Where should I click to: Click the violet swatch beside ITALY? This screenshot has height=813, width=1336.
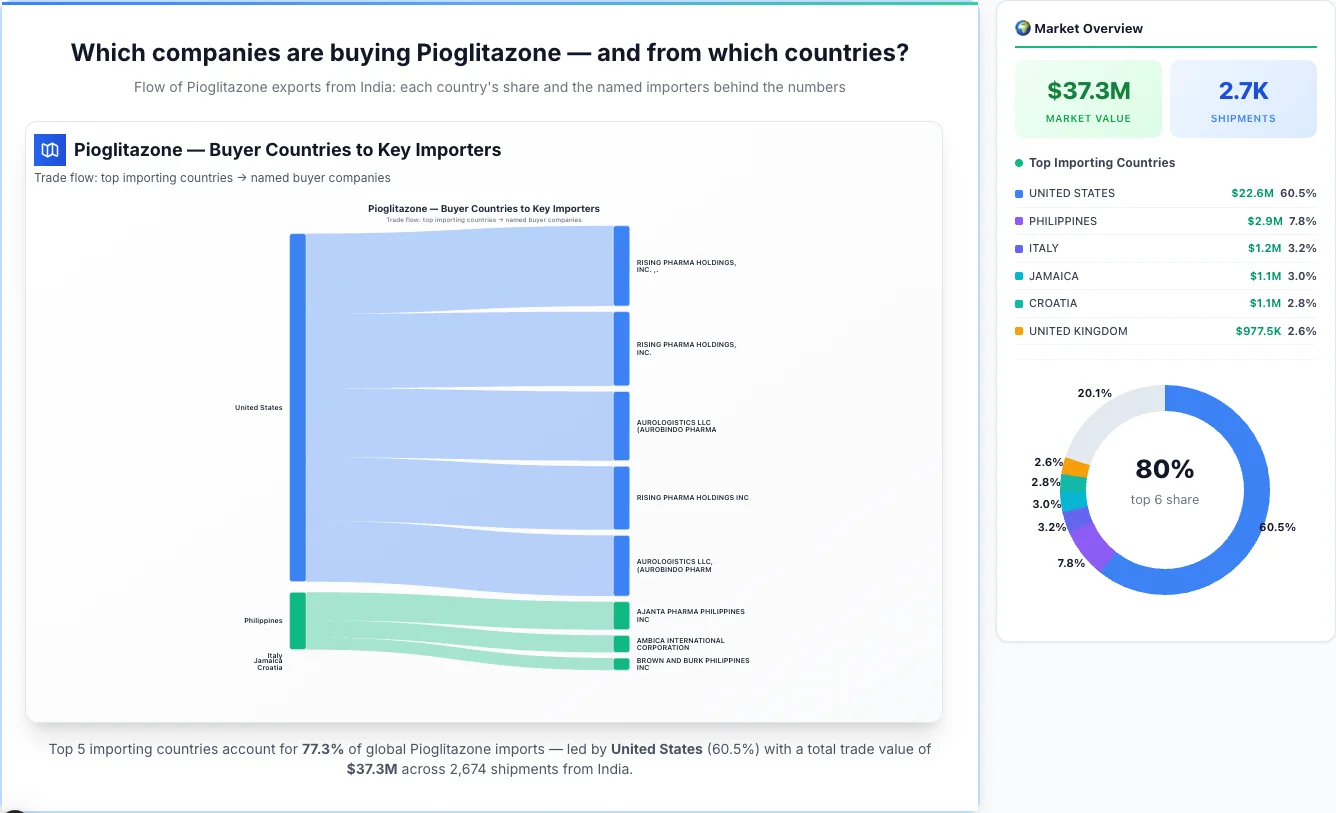(x=1019, y=249)
